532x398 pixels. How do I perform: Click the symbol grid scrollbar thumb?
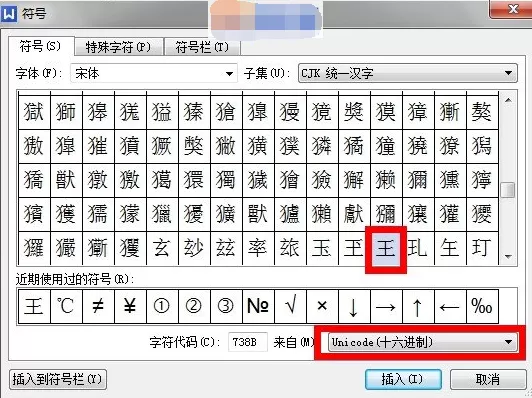pos(508,190)
